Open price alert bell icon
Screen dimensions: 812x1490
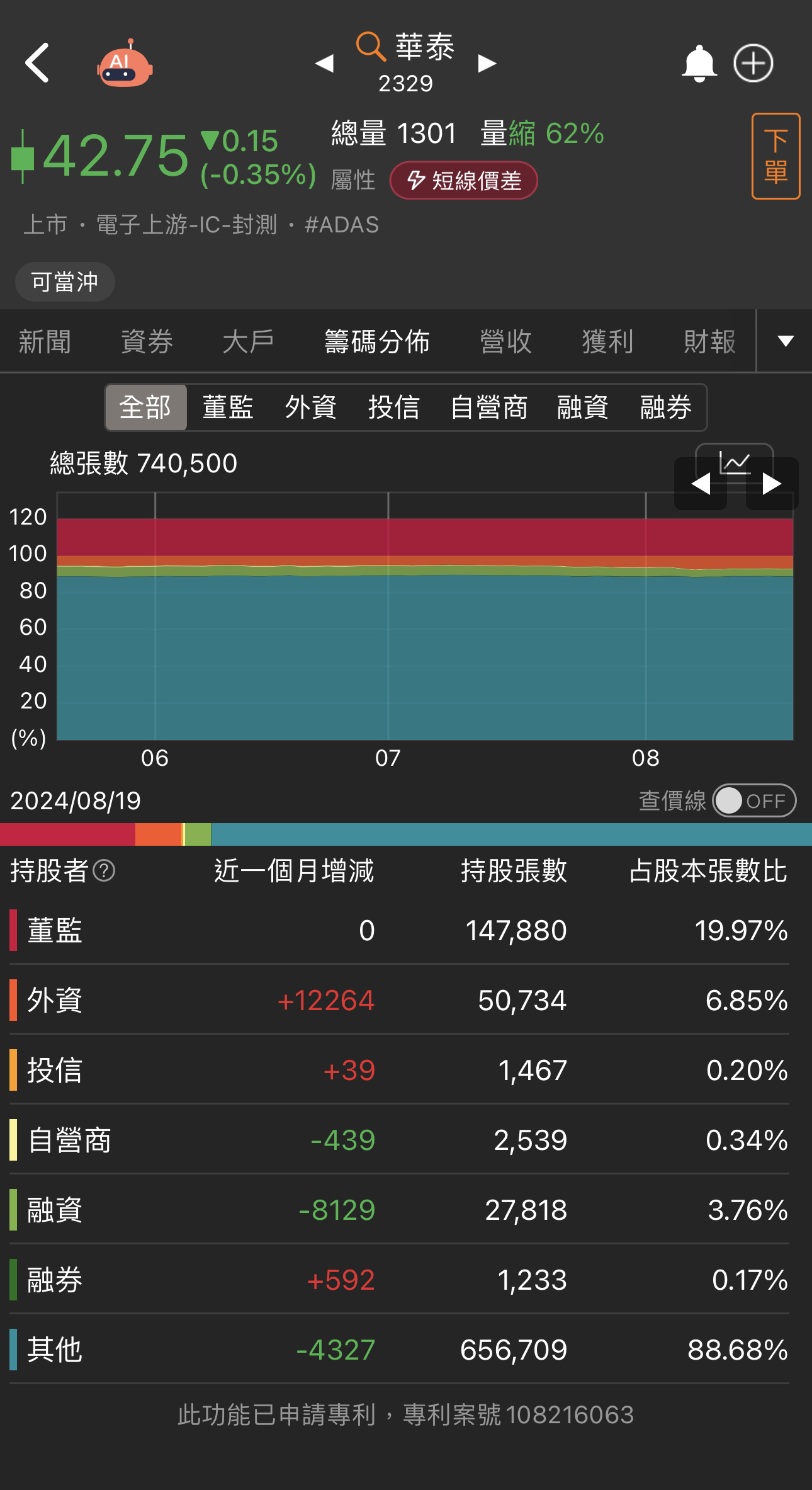[x=699, y=64]
